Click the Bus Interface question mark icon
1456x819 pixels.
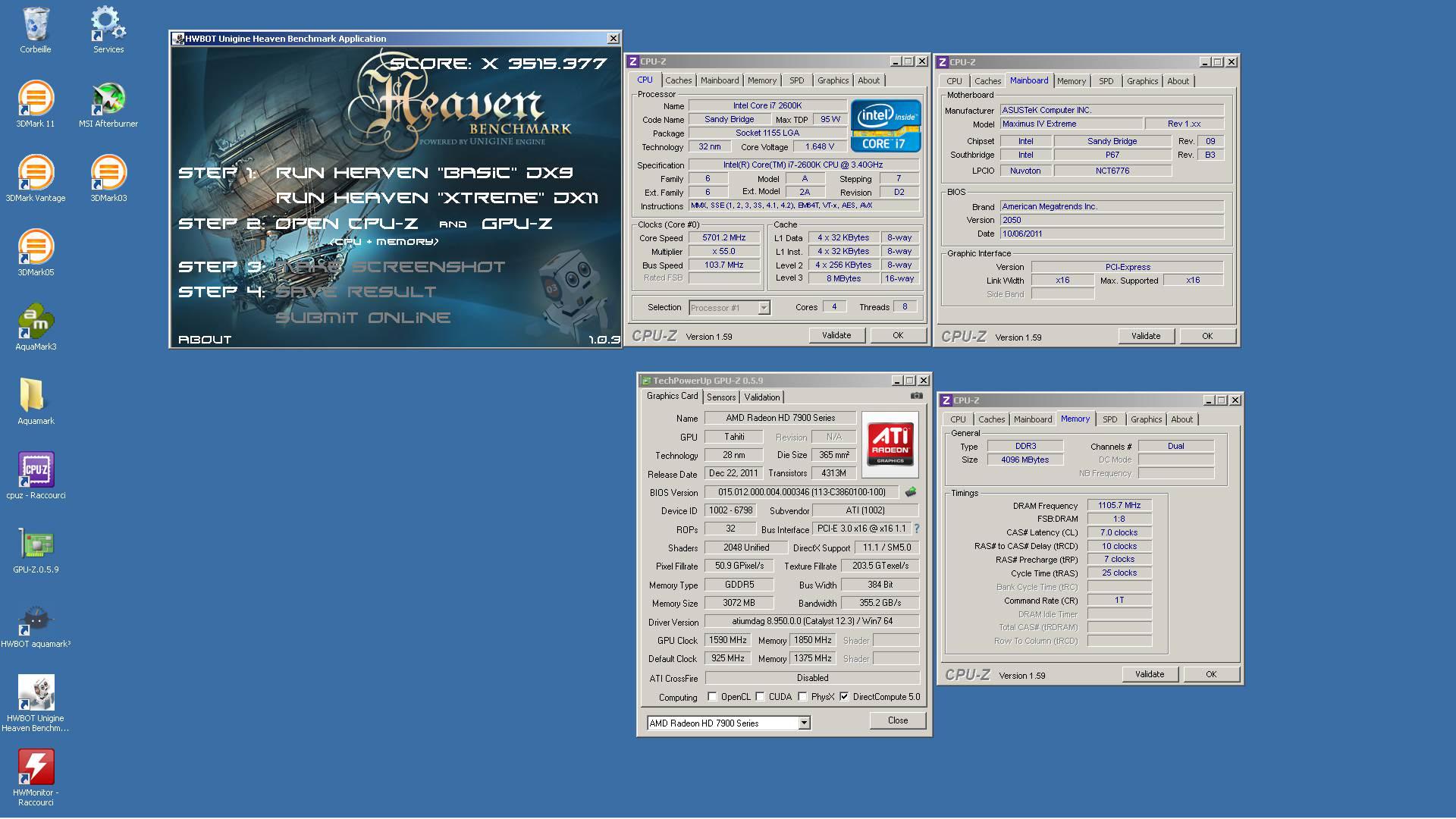pyautogui.click(x=916, y=529)
